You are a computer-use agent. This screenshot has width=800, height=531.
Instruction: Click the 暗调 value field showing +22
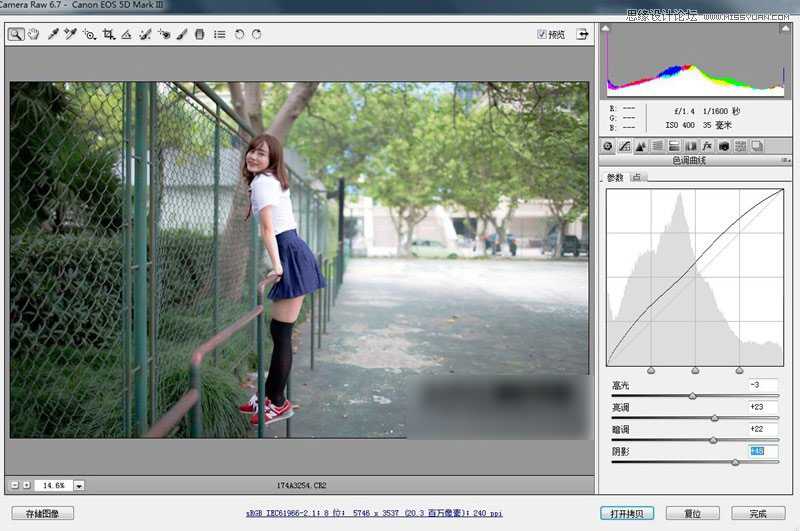tap(763, 429)
